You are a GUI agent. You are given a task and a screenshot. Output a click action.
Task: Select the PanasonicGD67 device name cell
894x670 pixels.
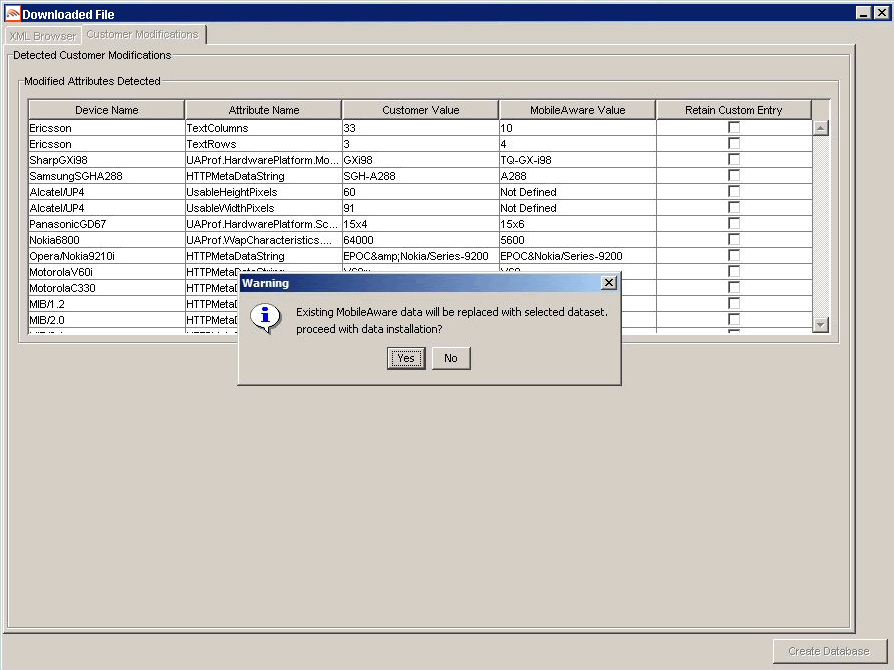pos(107,224)
